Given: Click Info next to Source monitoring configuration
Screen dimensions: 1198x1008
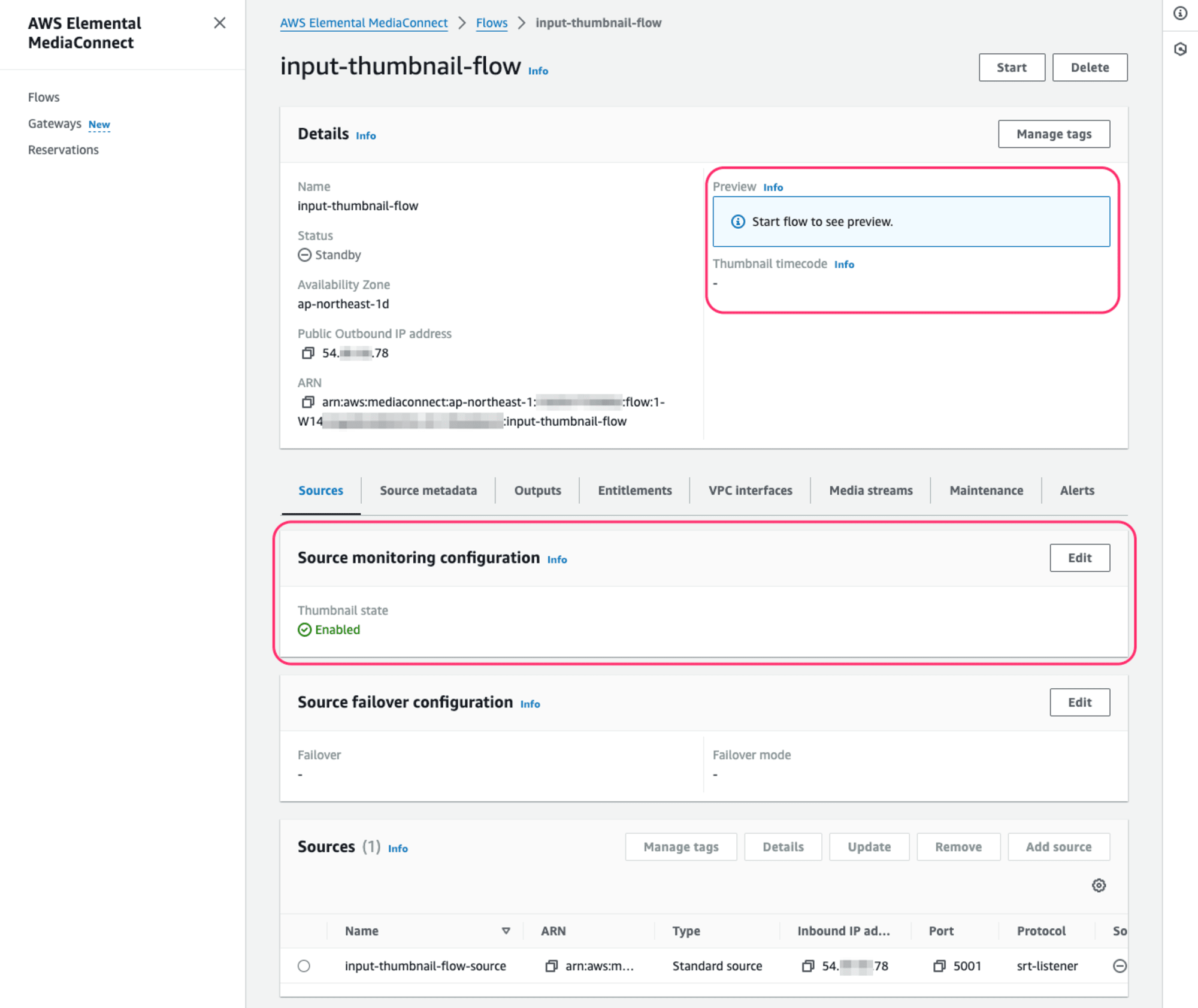Looking at the screenshot, I should 557,559.
